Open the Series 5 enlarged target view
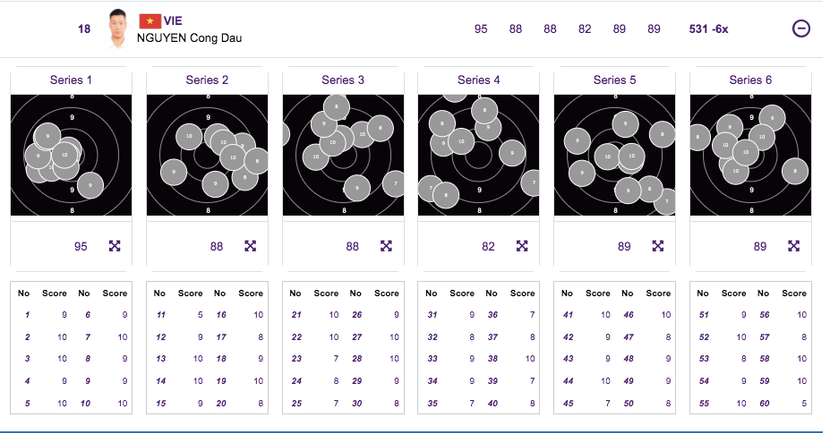Viewport: 830px width, 433px height. 658,246
